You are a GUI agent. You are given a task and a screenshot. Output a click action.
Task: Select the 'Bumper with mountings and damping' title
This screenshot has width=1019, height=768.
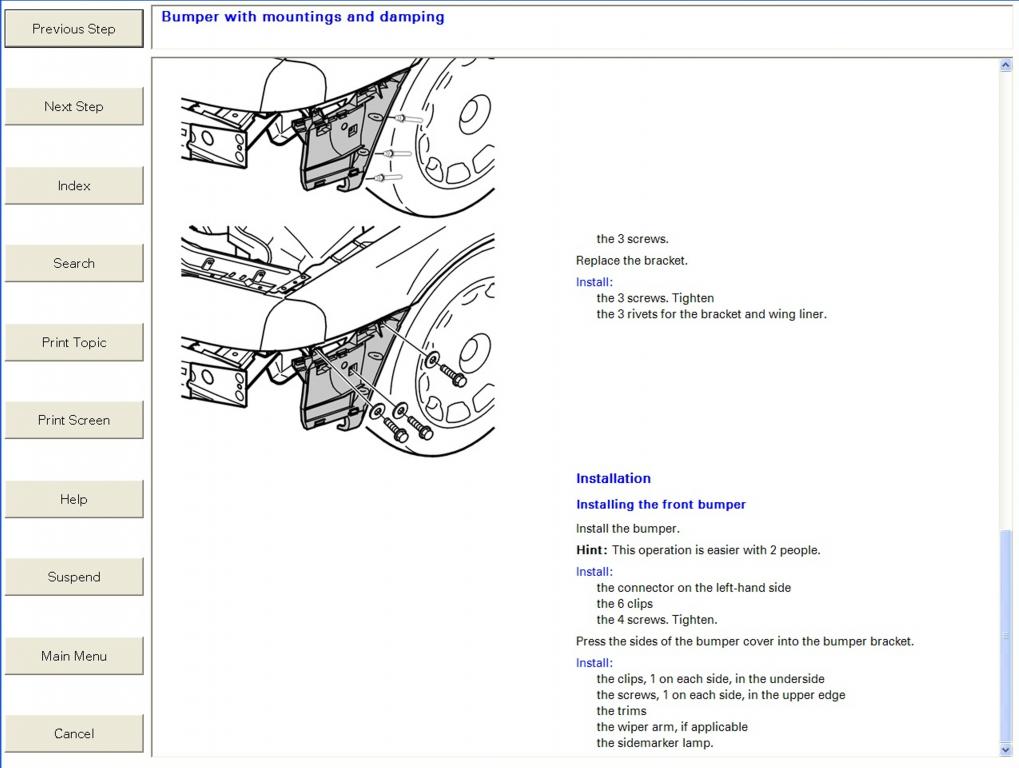303,17
